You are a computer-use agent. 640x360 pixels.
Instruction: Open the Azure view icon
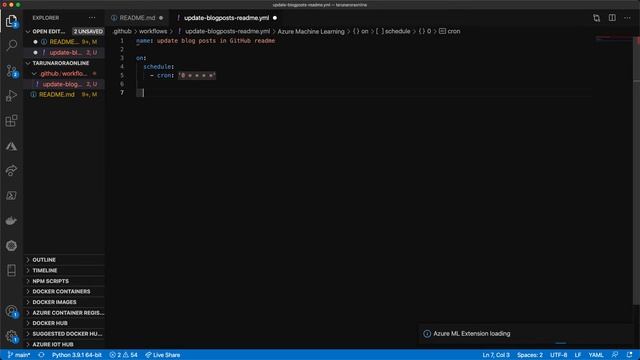point(11,146)
